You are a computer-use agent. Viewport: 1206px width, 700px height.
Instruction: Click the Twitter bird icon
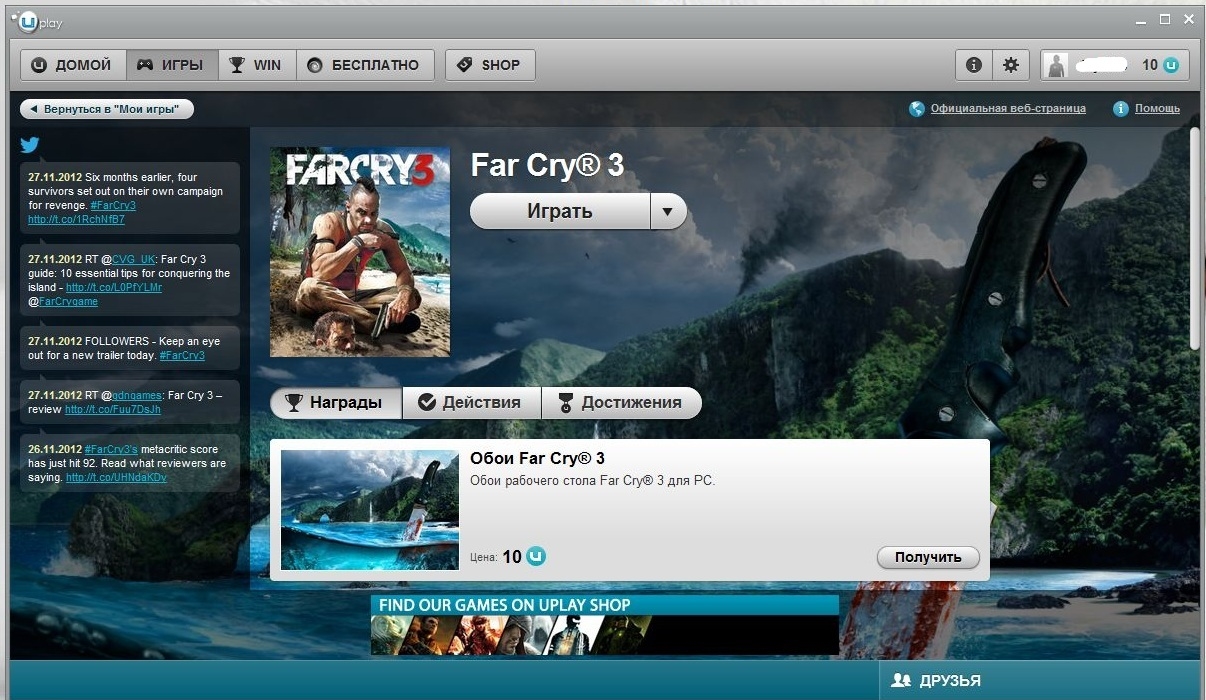[30, 145]
